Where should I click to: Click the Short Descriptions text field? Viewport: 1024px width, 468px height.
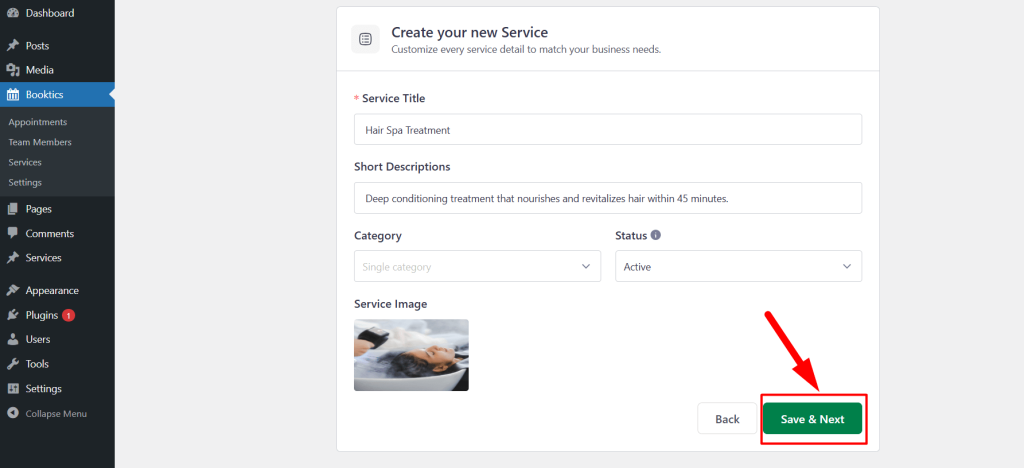(x=608, y=198)
